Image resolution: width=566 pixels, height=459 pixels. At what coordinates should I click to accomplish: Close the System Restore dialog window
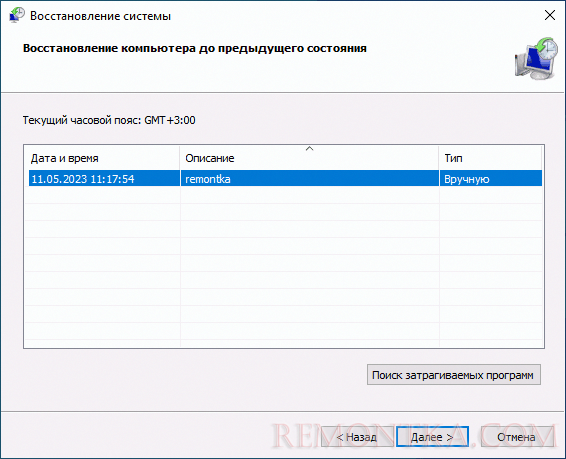click(549, 15)
